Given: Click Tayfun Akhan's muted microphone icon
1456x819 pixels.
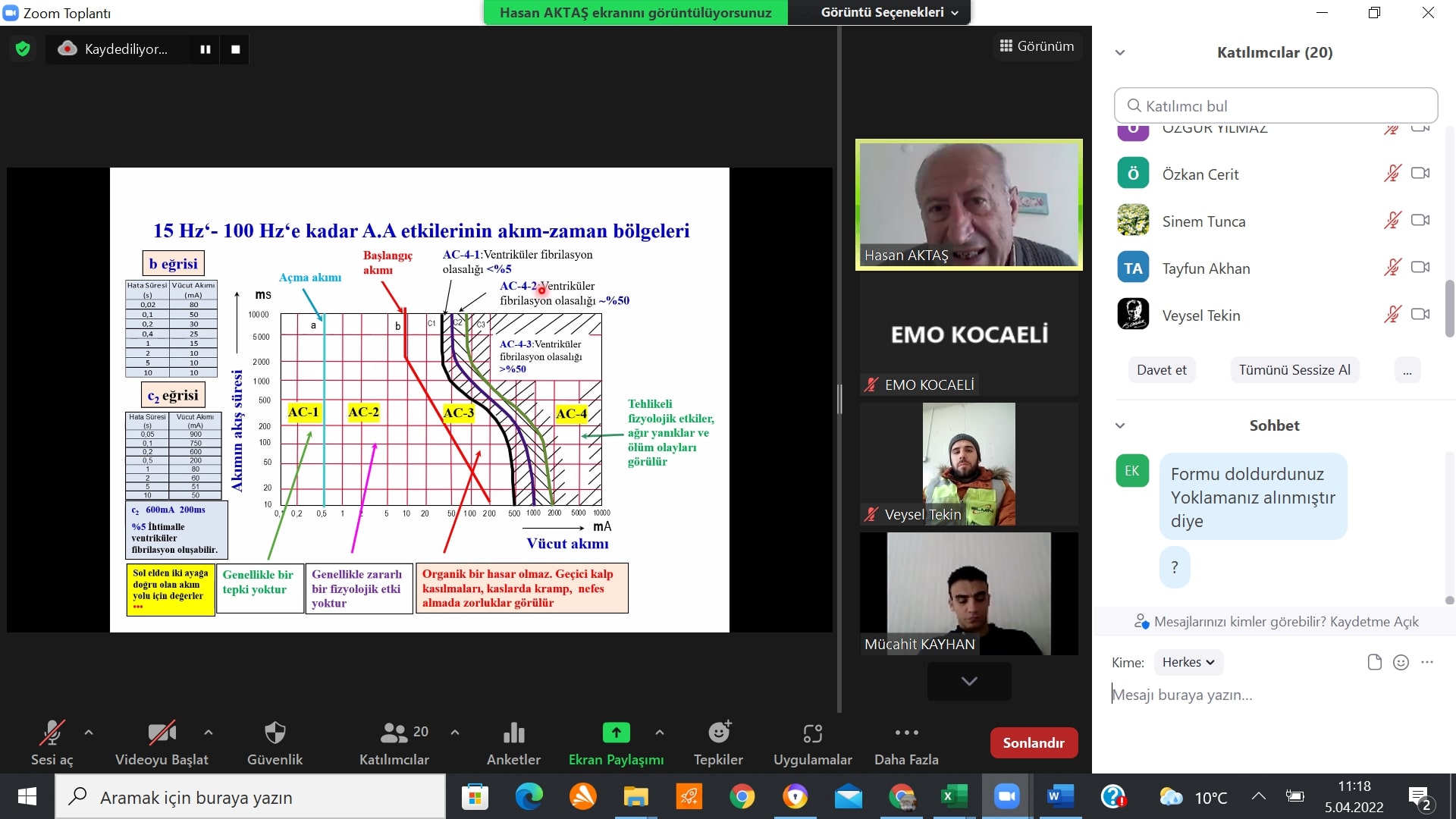Looking at the screenshot, I should (x=1392, y=268).
